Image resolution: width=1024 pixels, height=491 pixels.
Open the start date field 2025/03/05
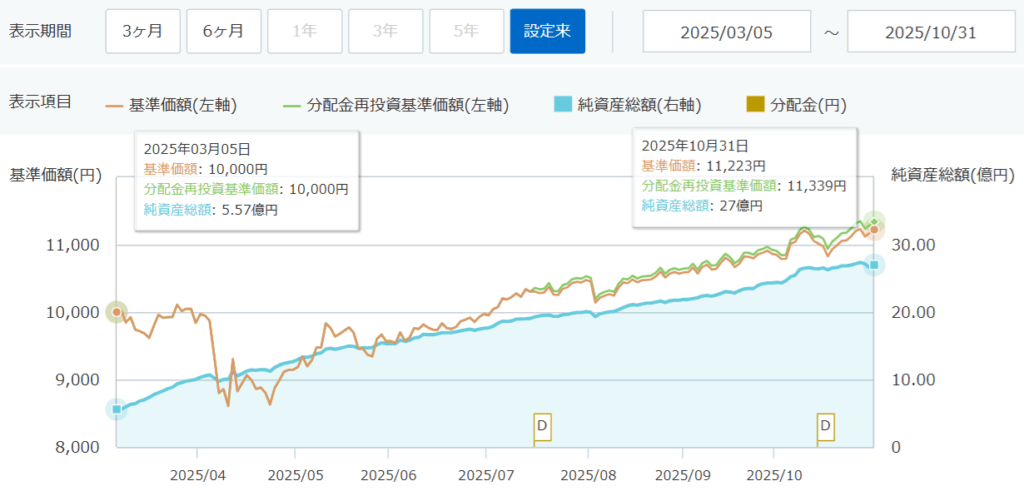727,31
